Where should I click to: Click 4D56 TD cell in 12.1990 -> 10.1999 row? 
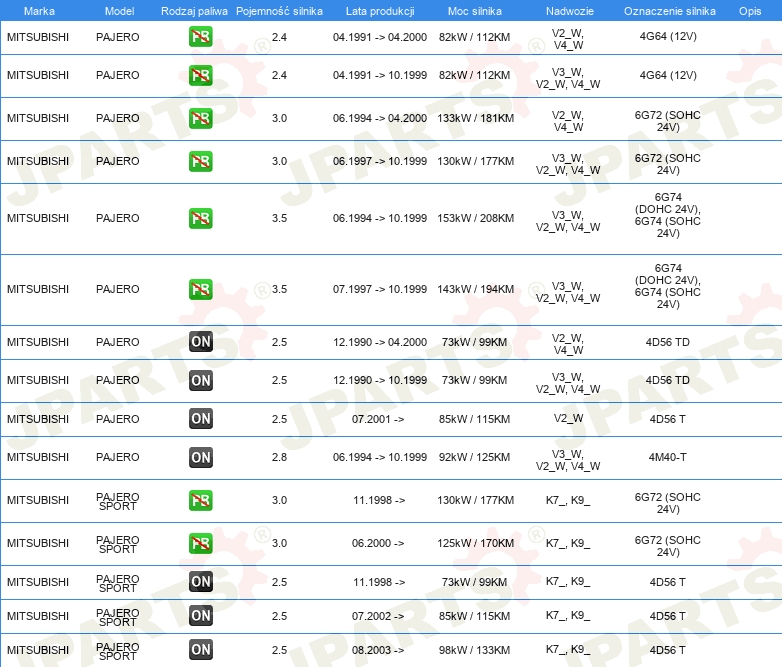[x=668, y=380]
